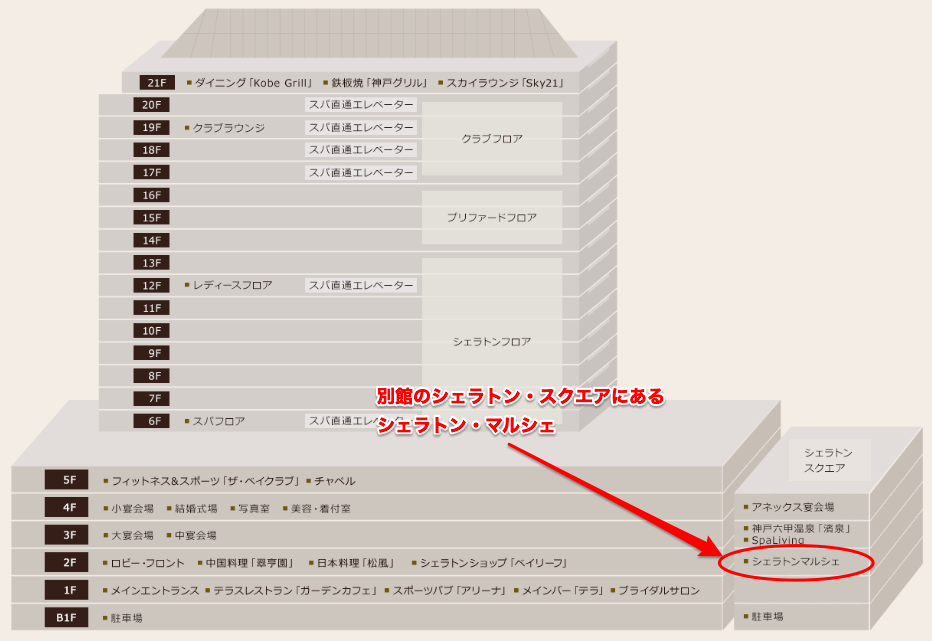
Task: Click the 7F floor label
Action: pyautogui.click(x=152, y=398)
